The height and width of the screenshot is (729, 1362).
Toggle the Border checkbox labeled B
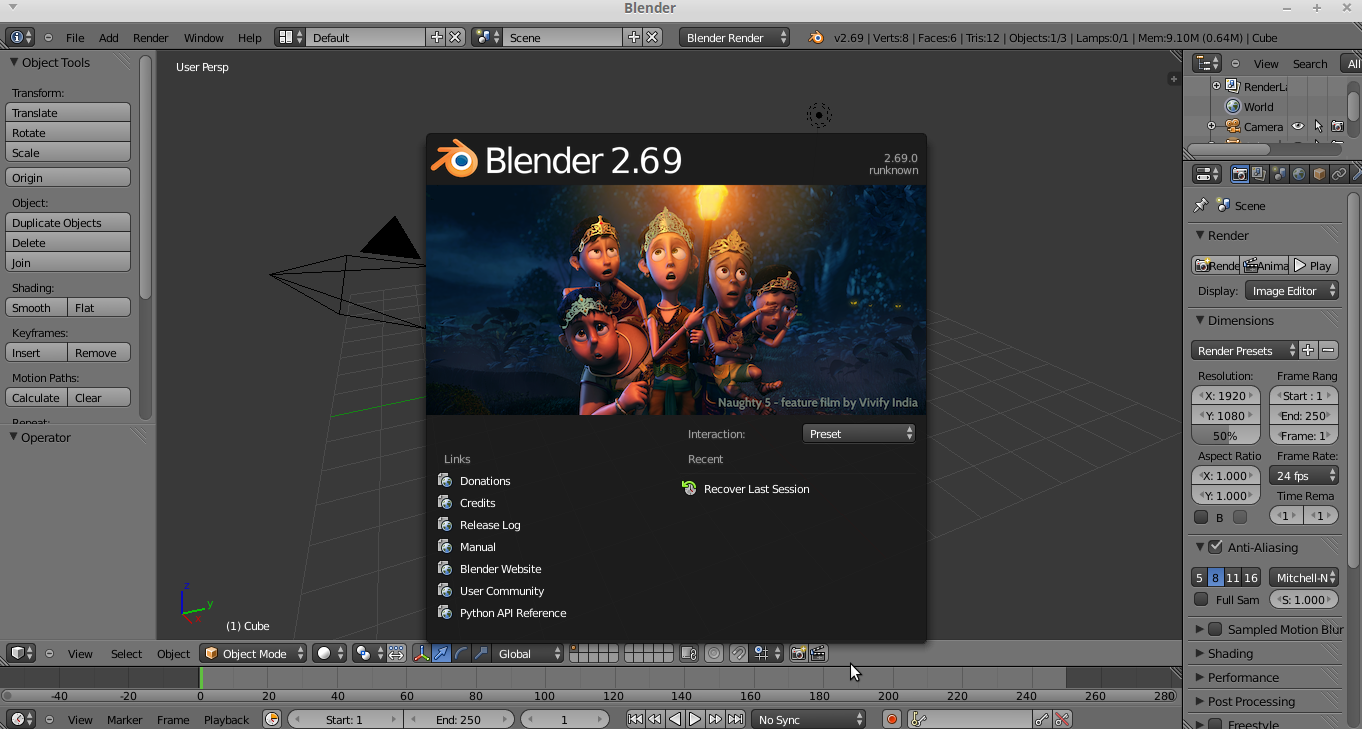pyautogui.click(x=1201, y=517)
